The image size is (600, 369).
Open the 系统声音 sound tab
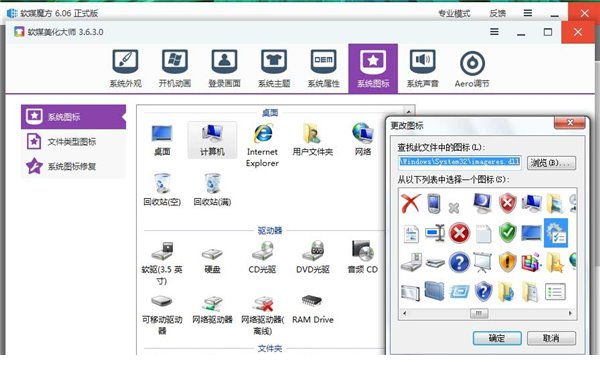422,69
